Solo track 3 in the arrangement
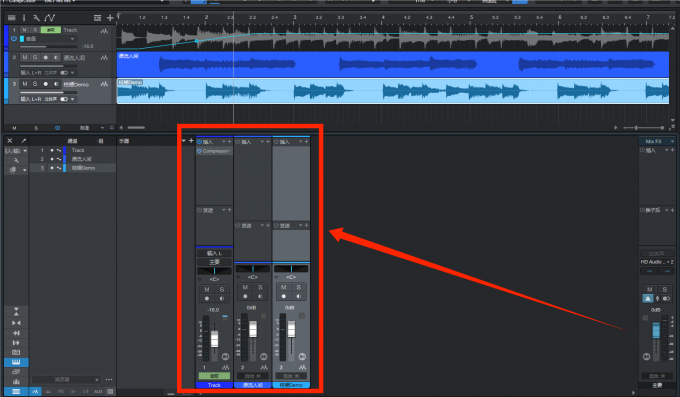The height and width of the screenshot is (397, 680). point(35,84)
